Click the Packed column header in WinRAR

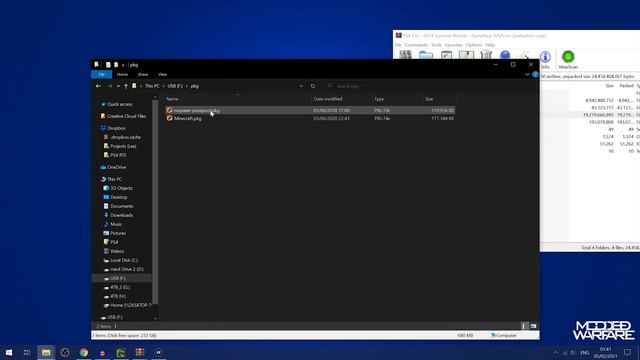[626, 86]
